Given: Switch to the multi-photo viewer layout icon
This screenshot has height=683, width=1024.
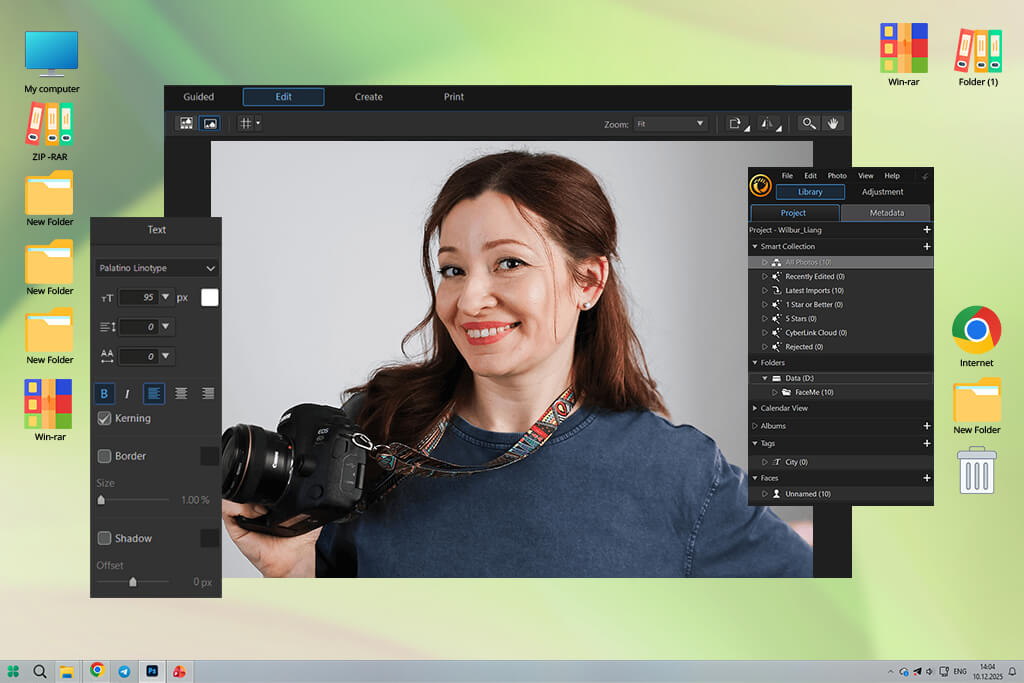Looking at the screenshot, I should click(186, 123).
